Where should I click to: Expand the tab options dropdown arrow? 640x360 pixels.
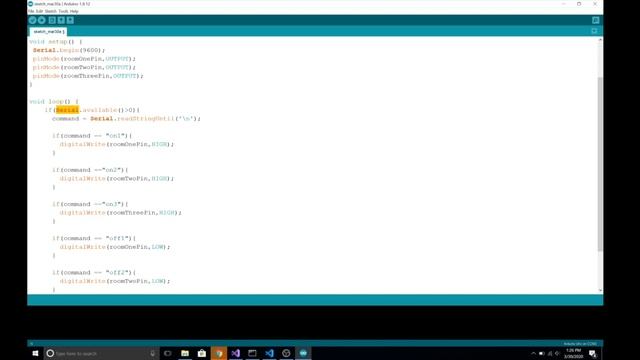594,31
